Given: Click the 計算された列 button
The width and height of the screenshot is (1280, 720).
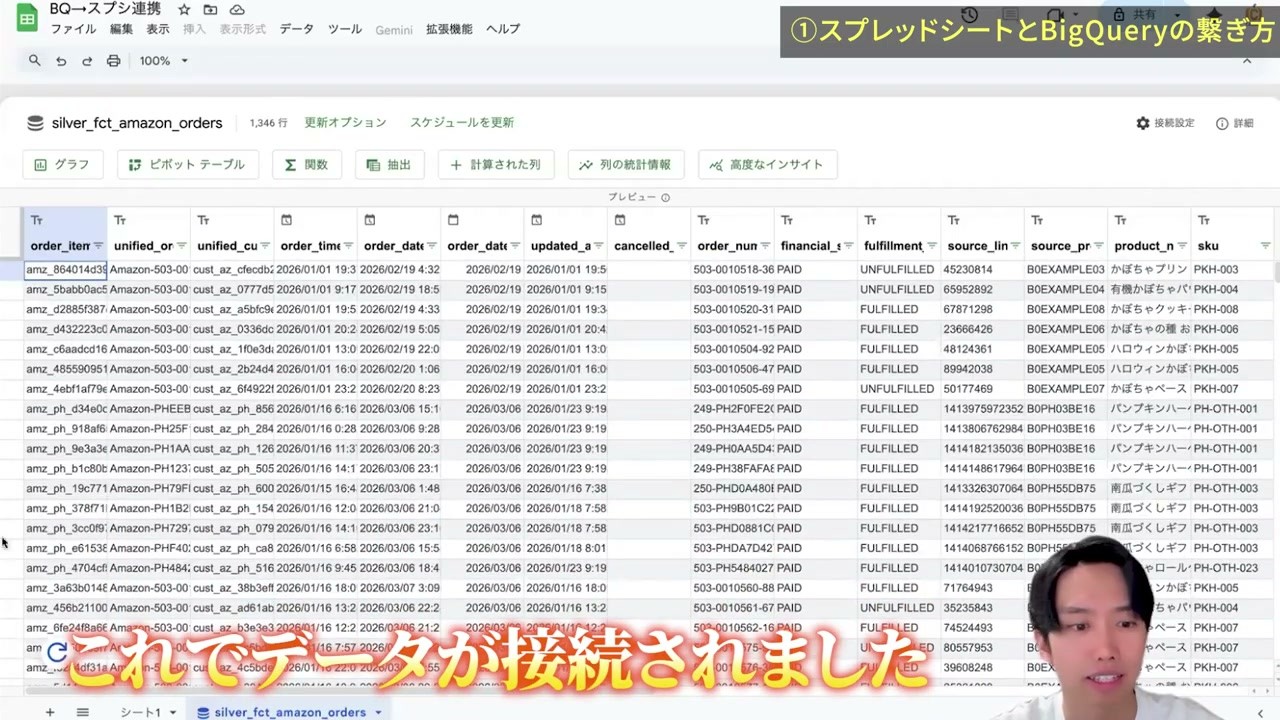Looking at the screenshot, I should point(496,164).
